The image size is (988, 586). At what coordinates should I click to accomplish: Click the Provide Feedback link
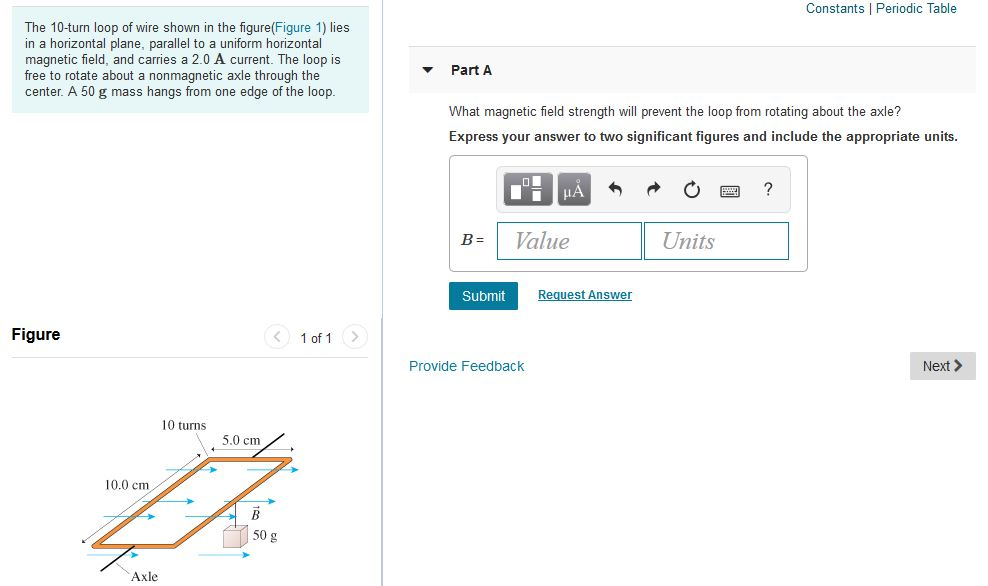(x=465, y=366)
